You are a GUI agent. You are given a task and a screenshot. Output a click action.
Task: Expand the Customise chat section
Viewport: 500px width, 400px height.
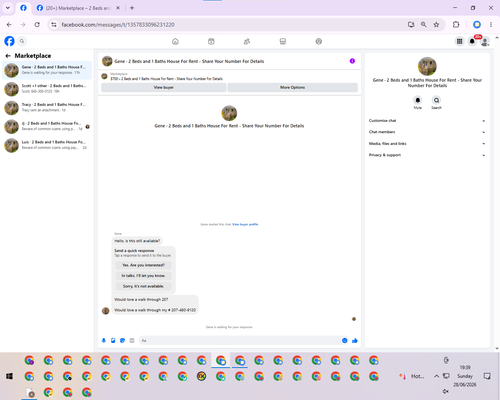tap(427, 121)
